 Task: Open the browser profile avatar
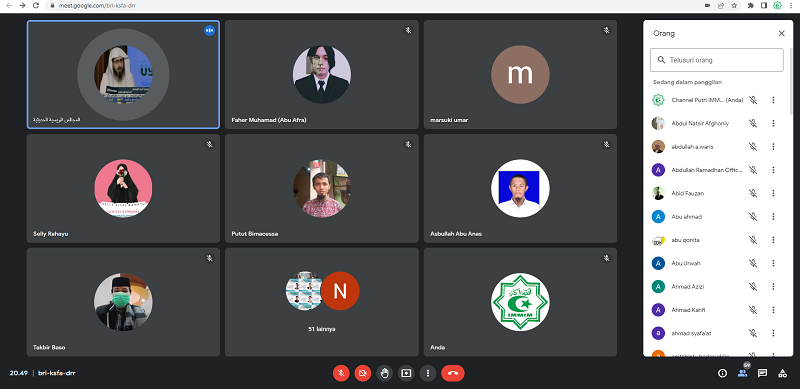778,6
